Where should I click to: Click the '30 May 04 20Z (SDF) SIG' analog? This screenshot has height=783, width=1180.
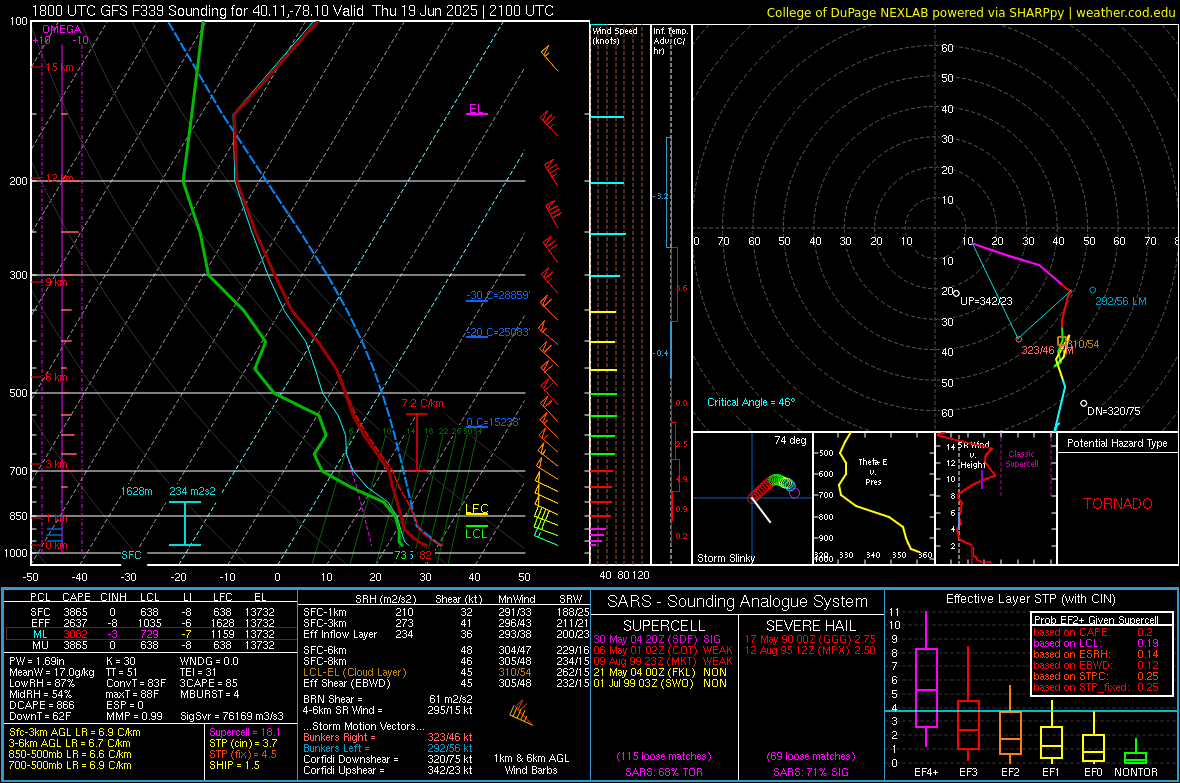(657, 639)
